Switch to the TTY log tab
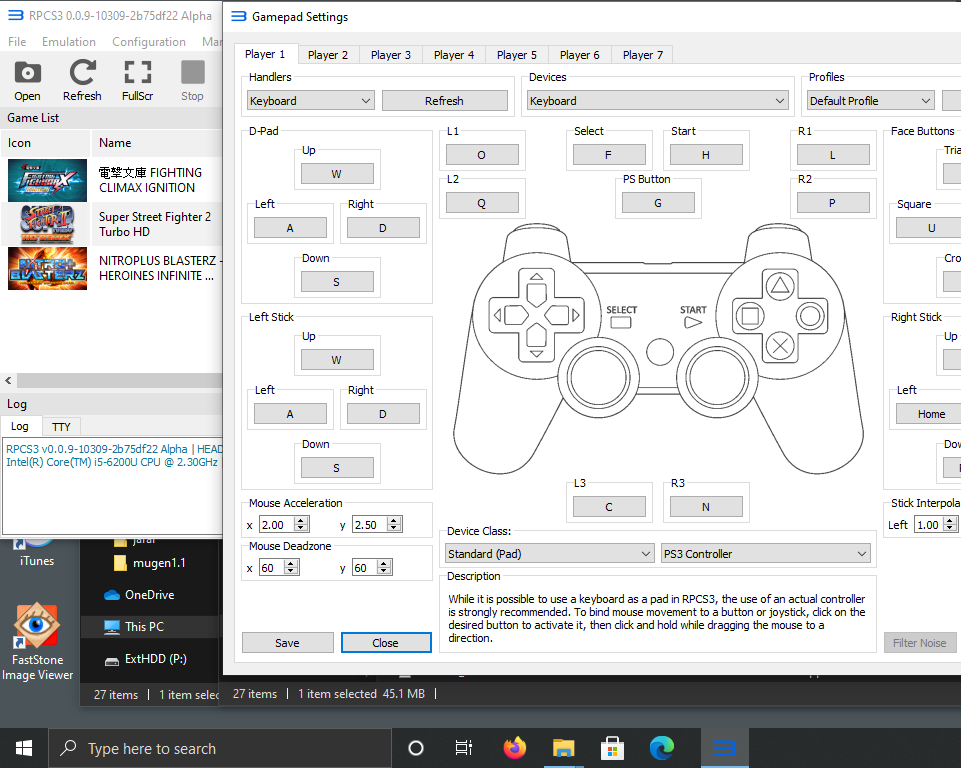 tap(61, 427)
